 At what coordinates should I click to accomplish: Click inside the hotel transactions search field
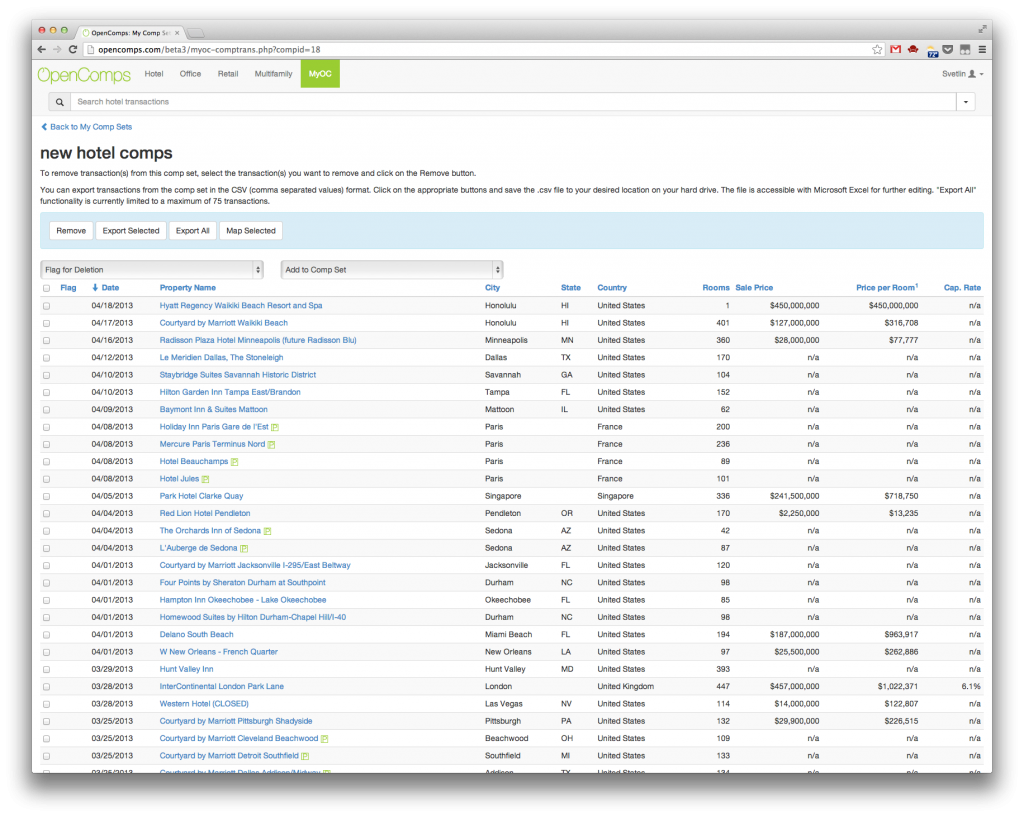pos(300,100)
